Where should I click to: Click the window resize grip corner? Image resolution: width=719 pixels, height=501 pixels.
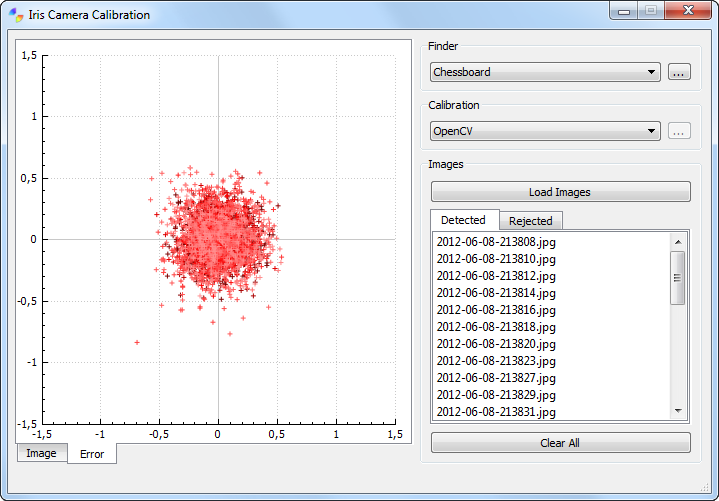(705, 487)
